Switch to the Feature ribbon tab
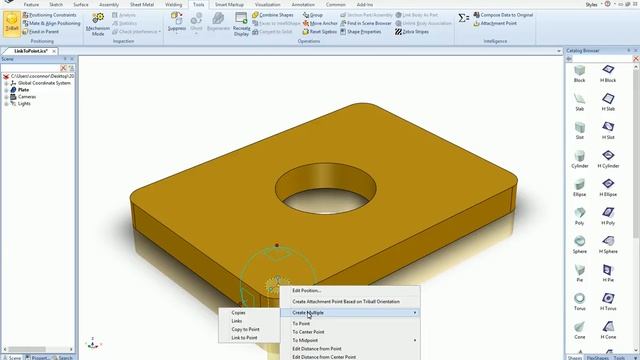Image resolution: width=640 pixels, height=360 pixels. pyautogui.click(x=31, y=4)
